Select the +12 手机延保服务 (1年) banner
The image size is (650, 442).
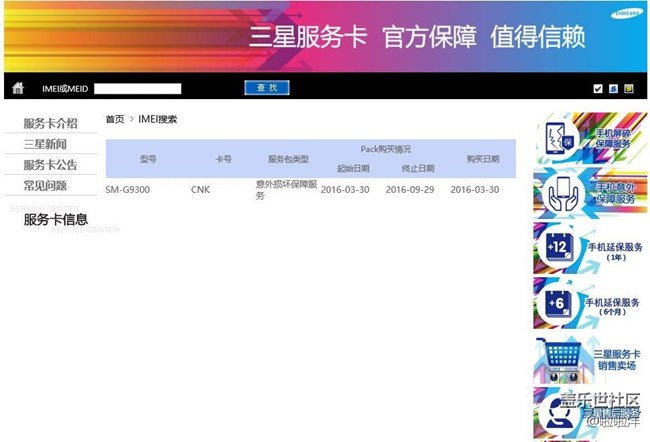pos(590,247)
